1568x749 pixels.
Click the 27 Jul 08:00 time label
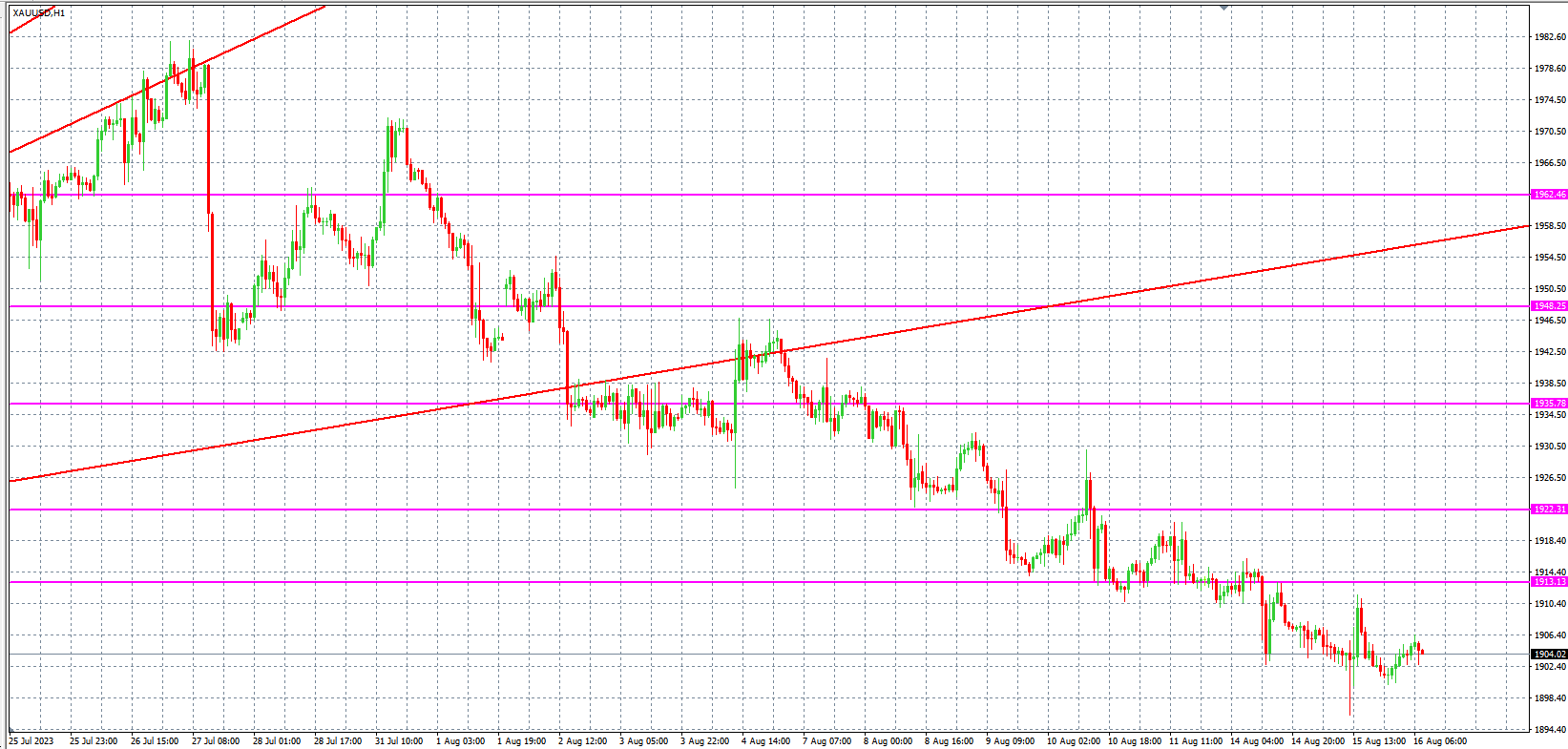click(x=216, y=741)
